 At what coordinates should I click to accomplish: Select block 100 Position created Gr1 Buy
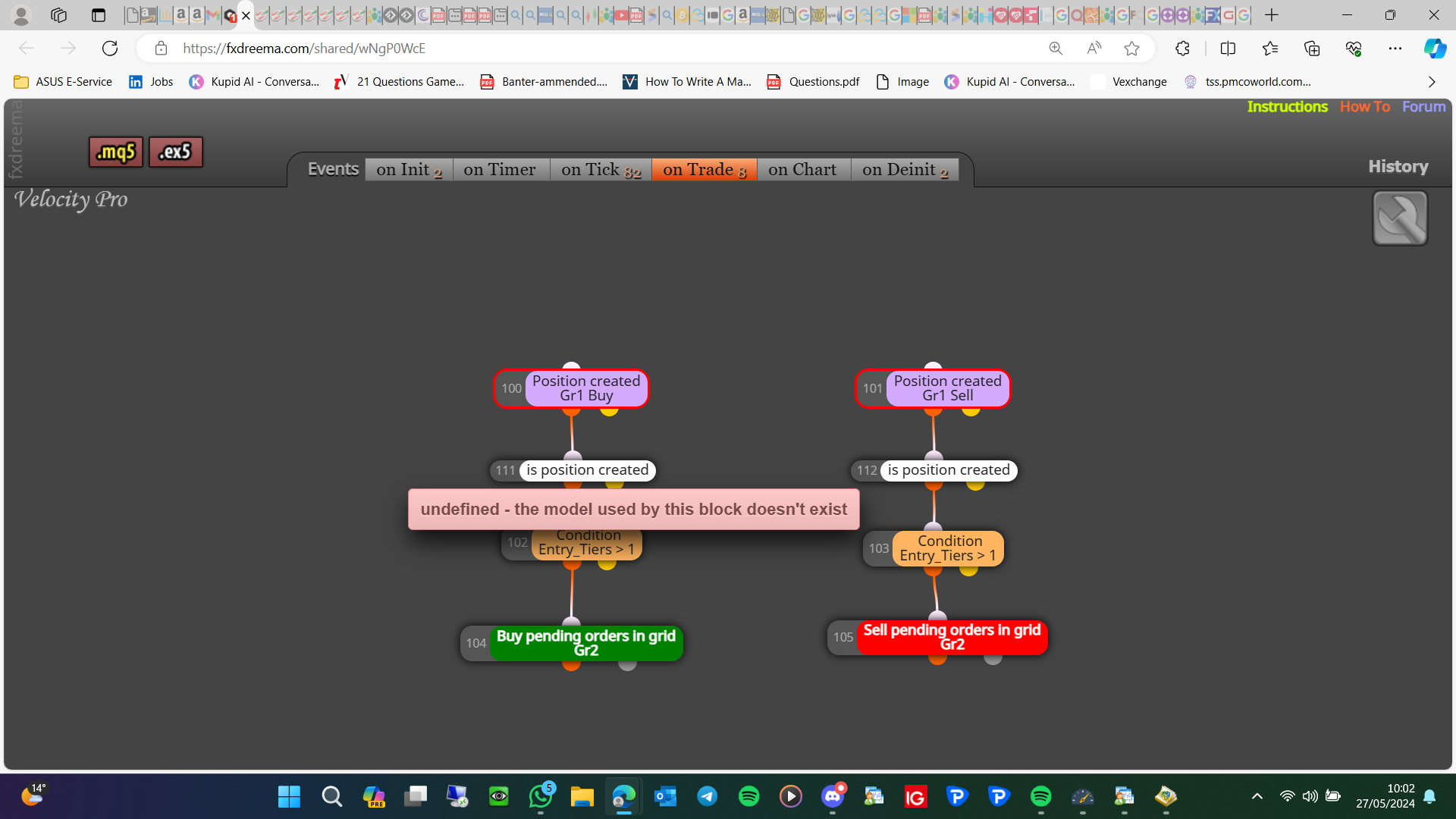coord(571,388)
